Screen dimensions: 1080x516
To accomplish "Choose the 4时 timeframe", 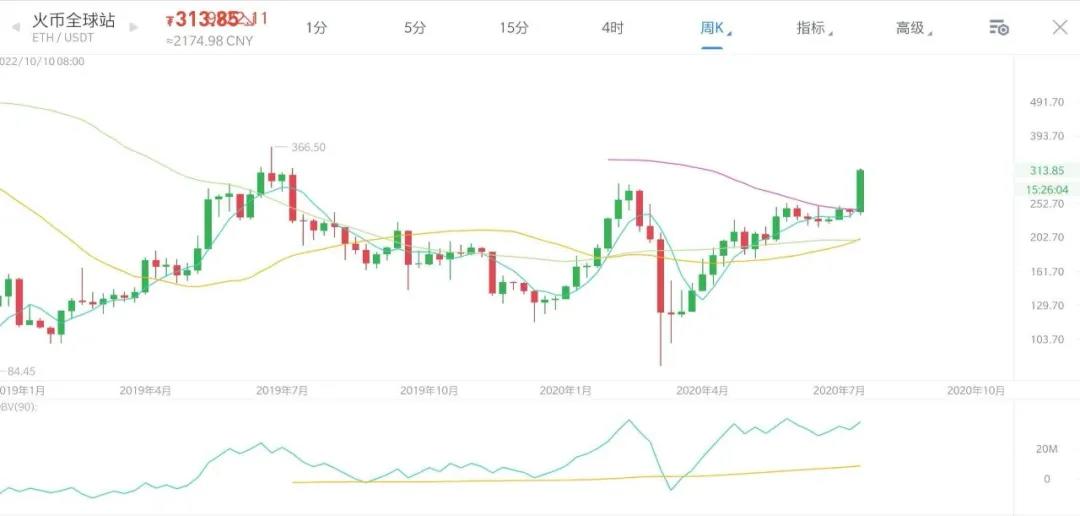I will (x=613, y=28).
